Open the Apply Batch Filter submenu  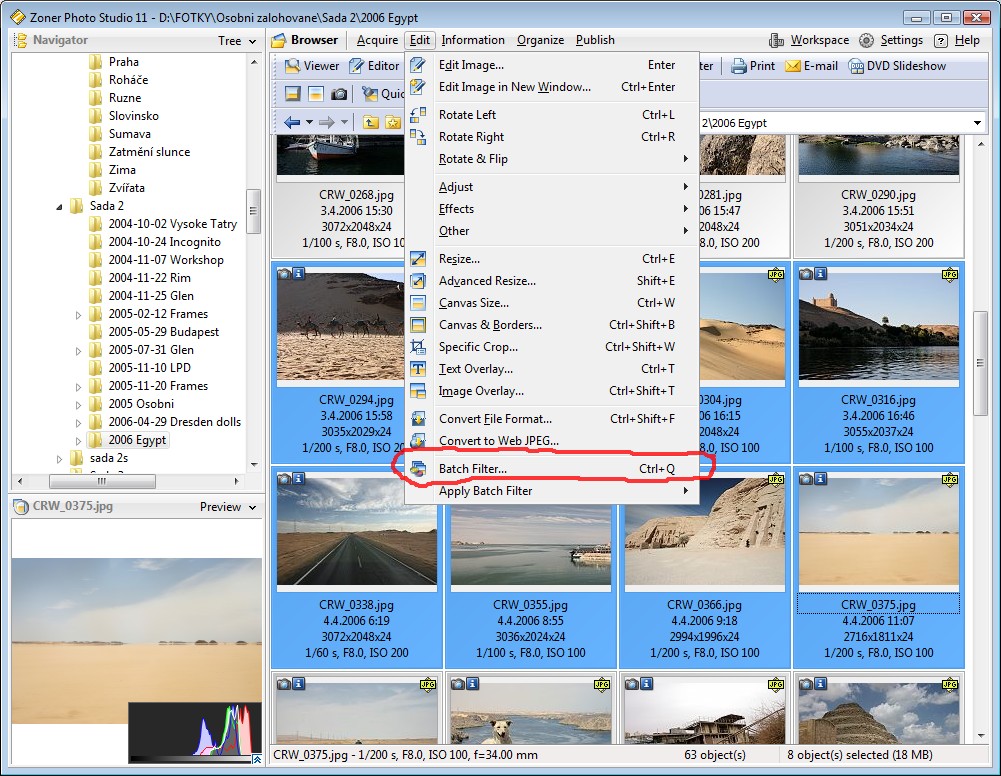(552, 491)
